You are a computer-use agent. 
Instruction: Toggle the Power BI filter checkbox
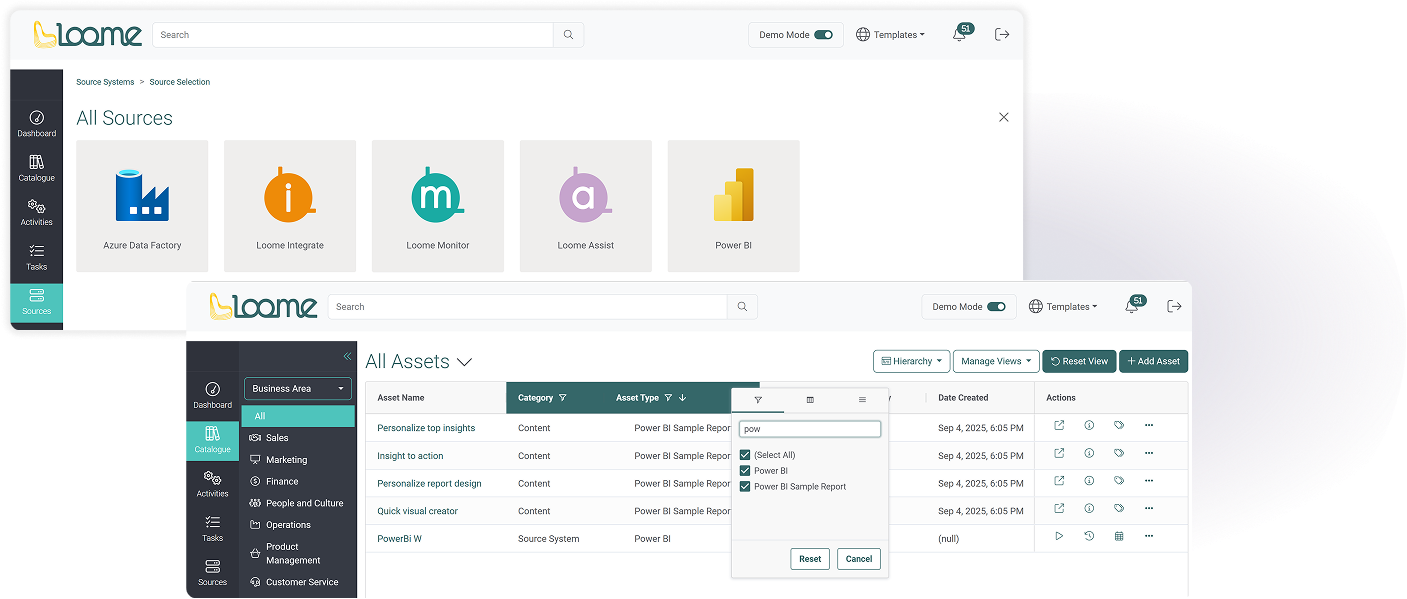point(745,471)
